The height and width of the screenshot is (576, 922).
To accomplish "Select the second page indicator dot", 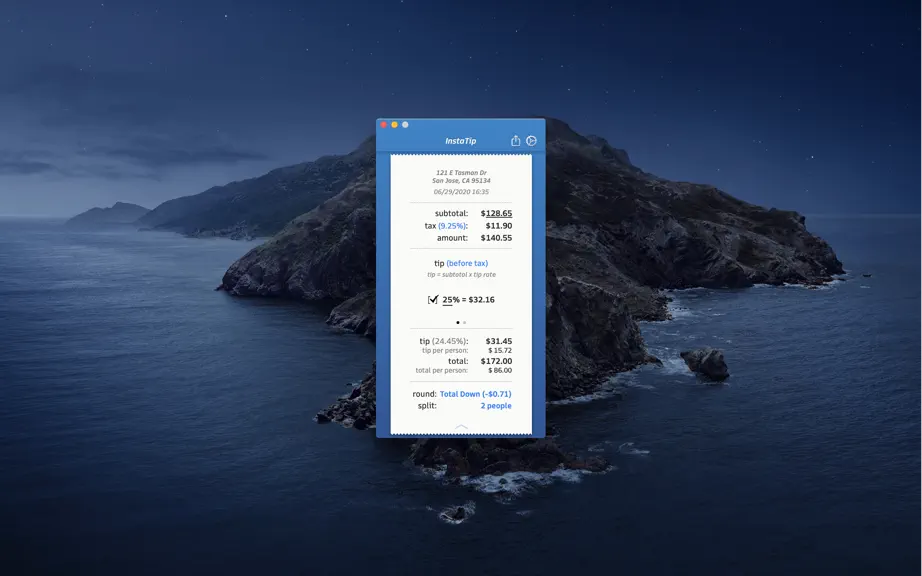I will [465, 322].
